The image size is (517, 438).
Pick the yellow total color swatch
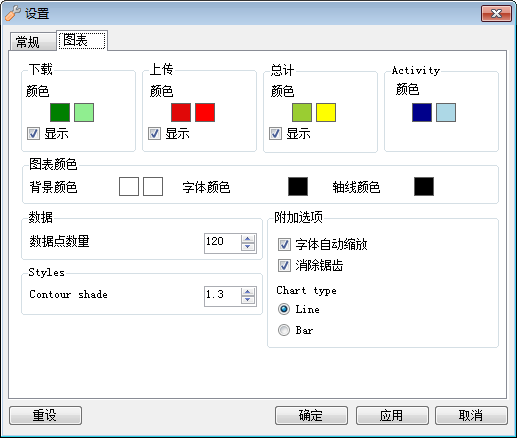click(326, 112)
